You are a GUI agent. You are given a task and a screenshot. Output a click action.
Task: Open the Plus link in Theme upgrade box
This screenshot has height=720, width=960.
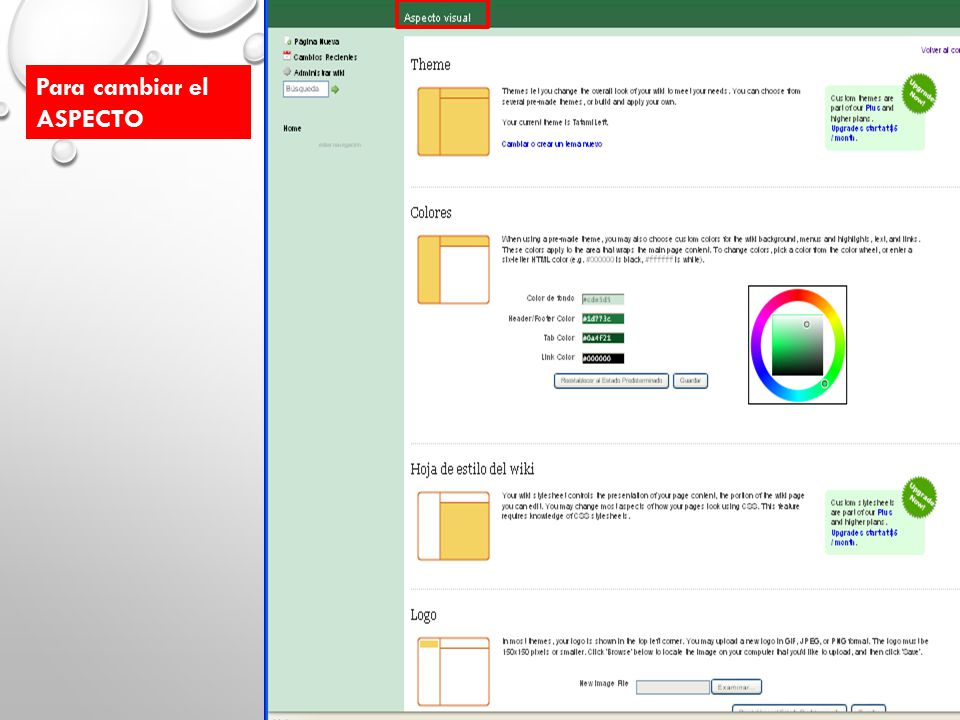(872, 108)
